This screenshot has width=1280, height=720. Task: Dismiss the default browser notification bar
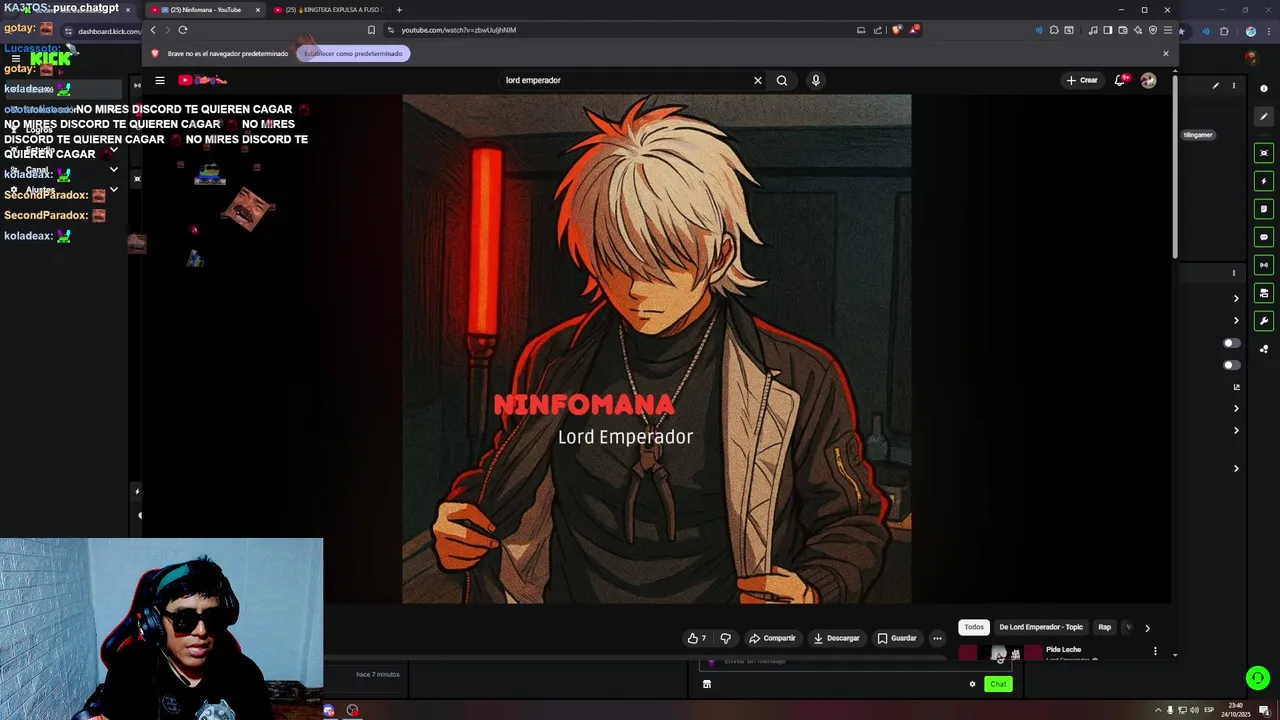tap(1165, 53)
